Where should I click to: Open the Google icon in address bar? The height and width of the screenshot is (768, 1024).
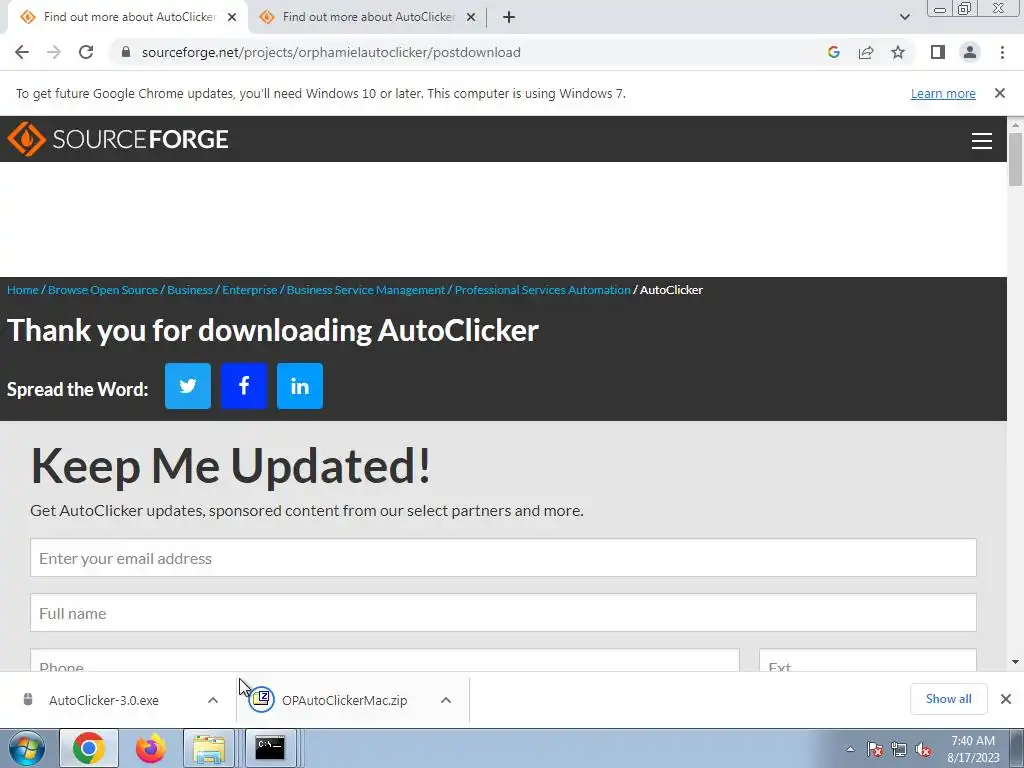pyautogui.click(x=833, y=52)
